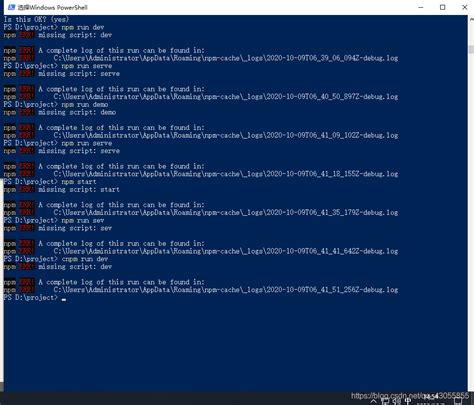474x405 pixels.
Task: Open the network icon in the system tray
Action: click(x=385, y=401)
